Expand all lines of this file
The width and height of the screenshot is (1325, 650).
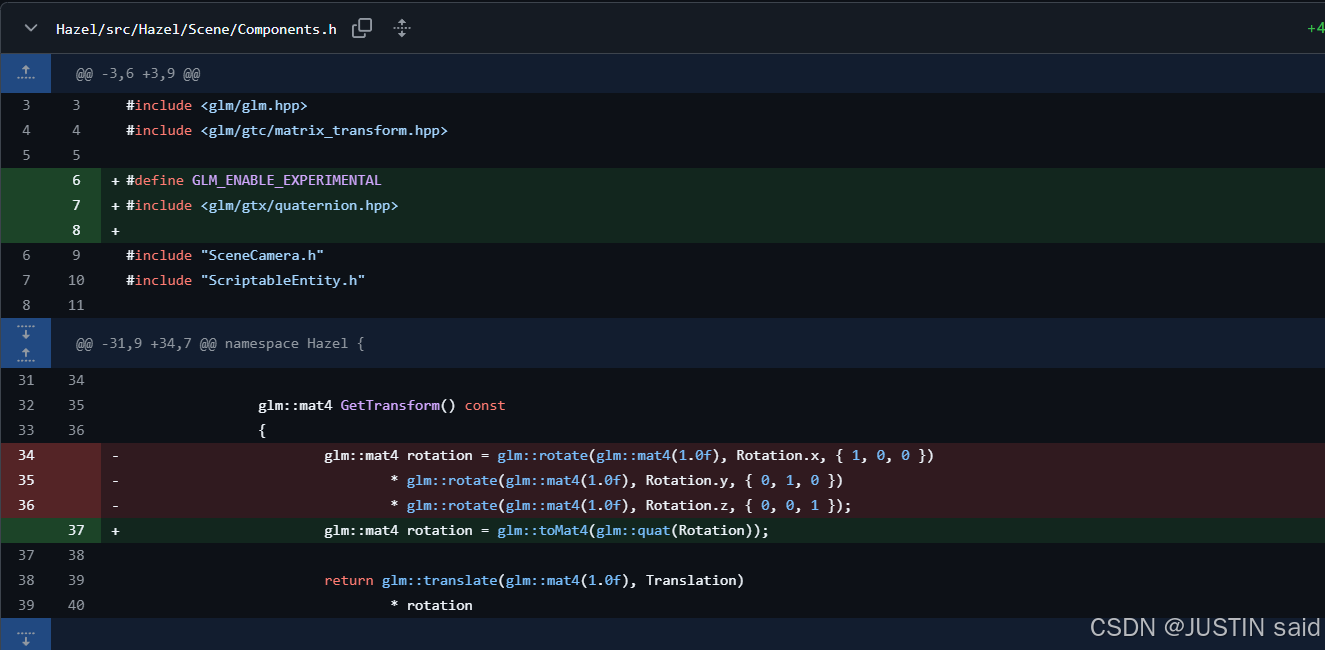pos(402,29)
